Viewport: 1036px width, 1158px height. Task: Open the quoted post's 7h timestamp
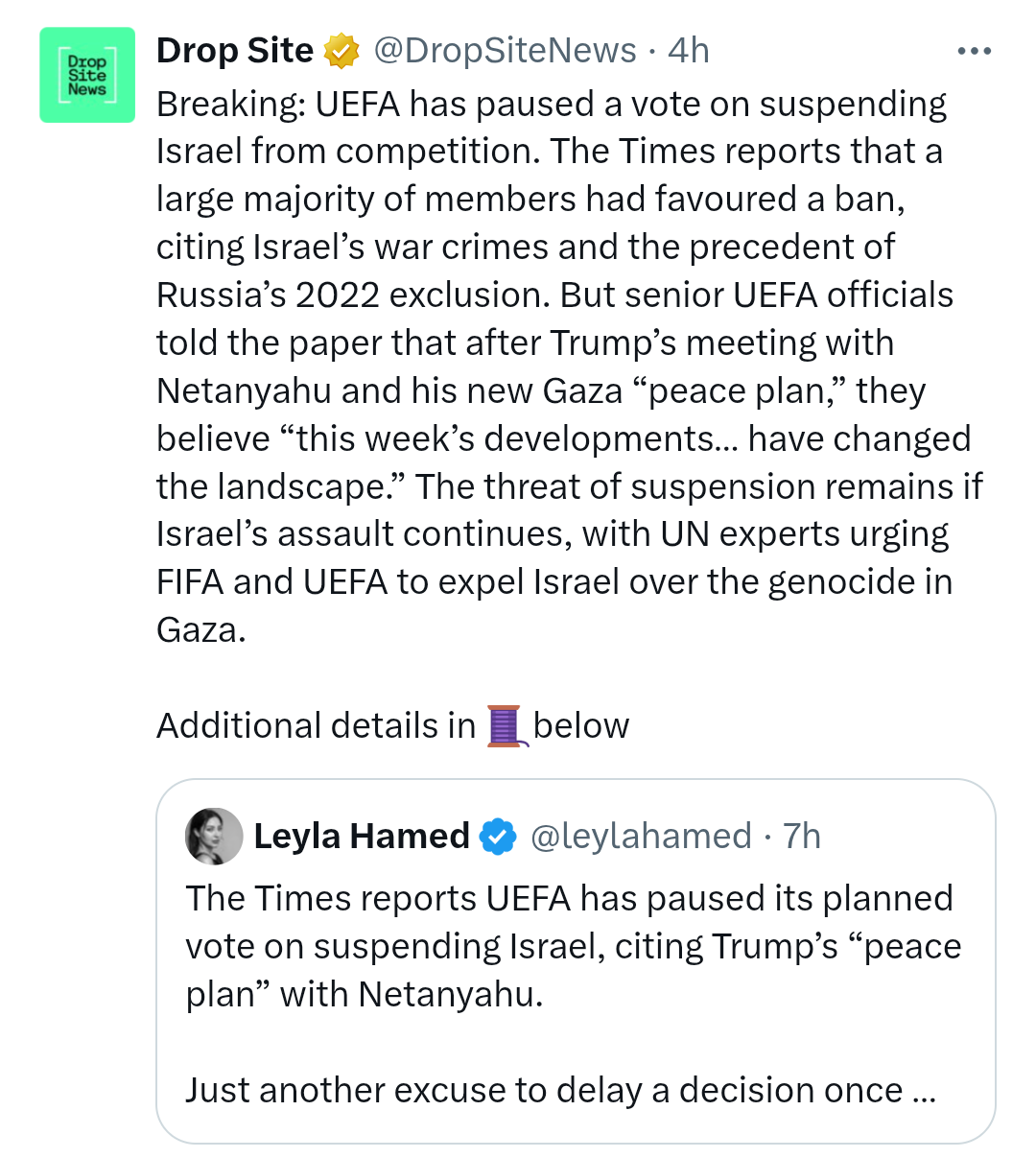tap(802, 836)
